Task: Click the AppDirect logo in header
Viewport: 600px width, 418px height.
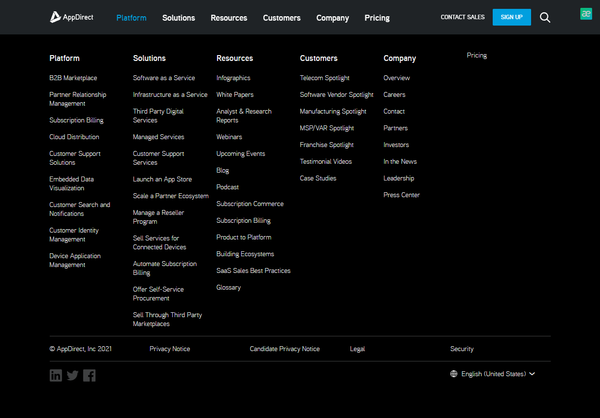Action: (72, 17)
